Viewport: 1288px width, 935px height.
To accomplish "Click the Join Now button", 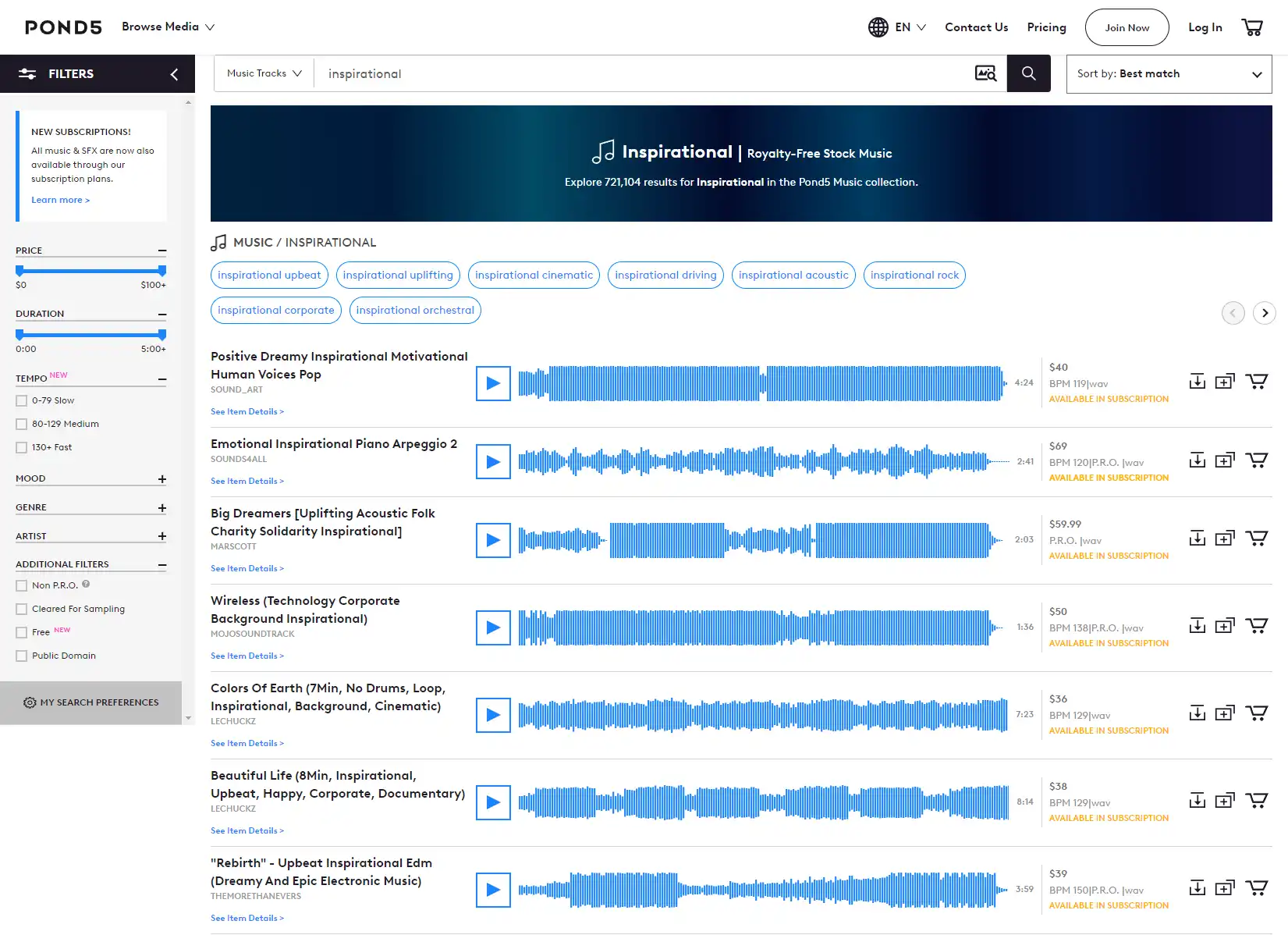I will click(1127, 27).
